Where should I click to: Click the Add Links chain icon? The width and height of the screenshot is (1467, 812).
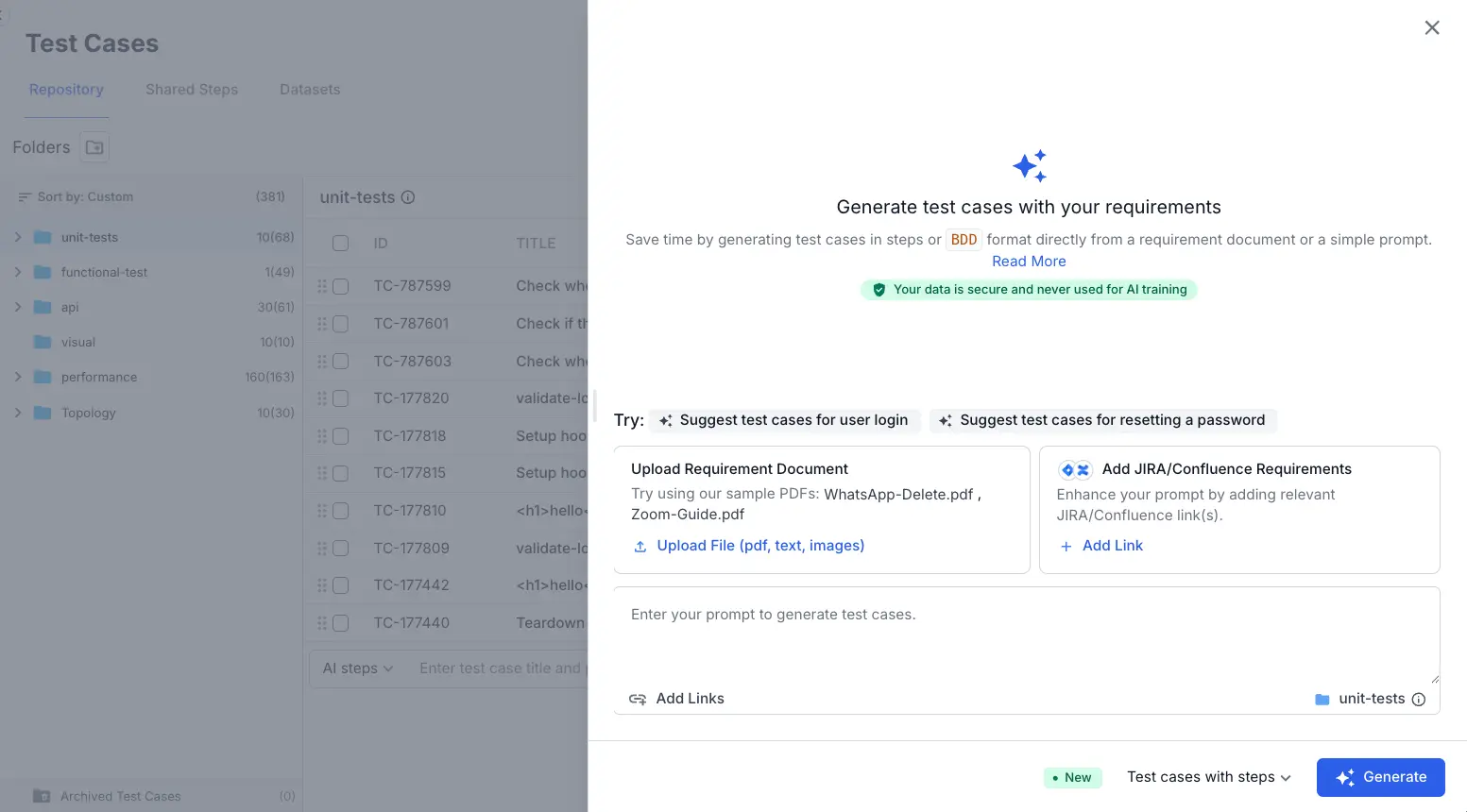tap(638, 700)
